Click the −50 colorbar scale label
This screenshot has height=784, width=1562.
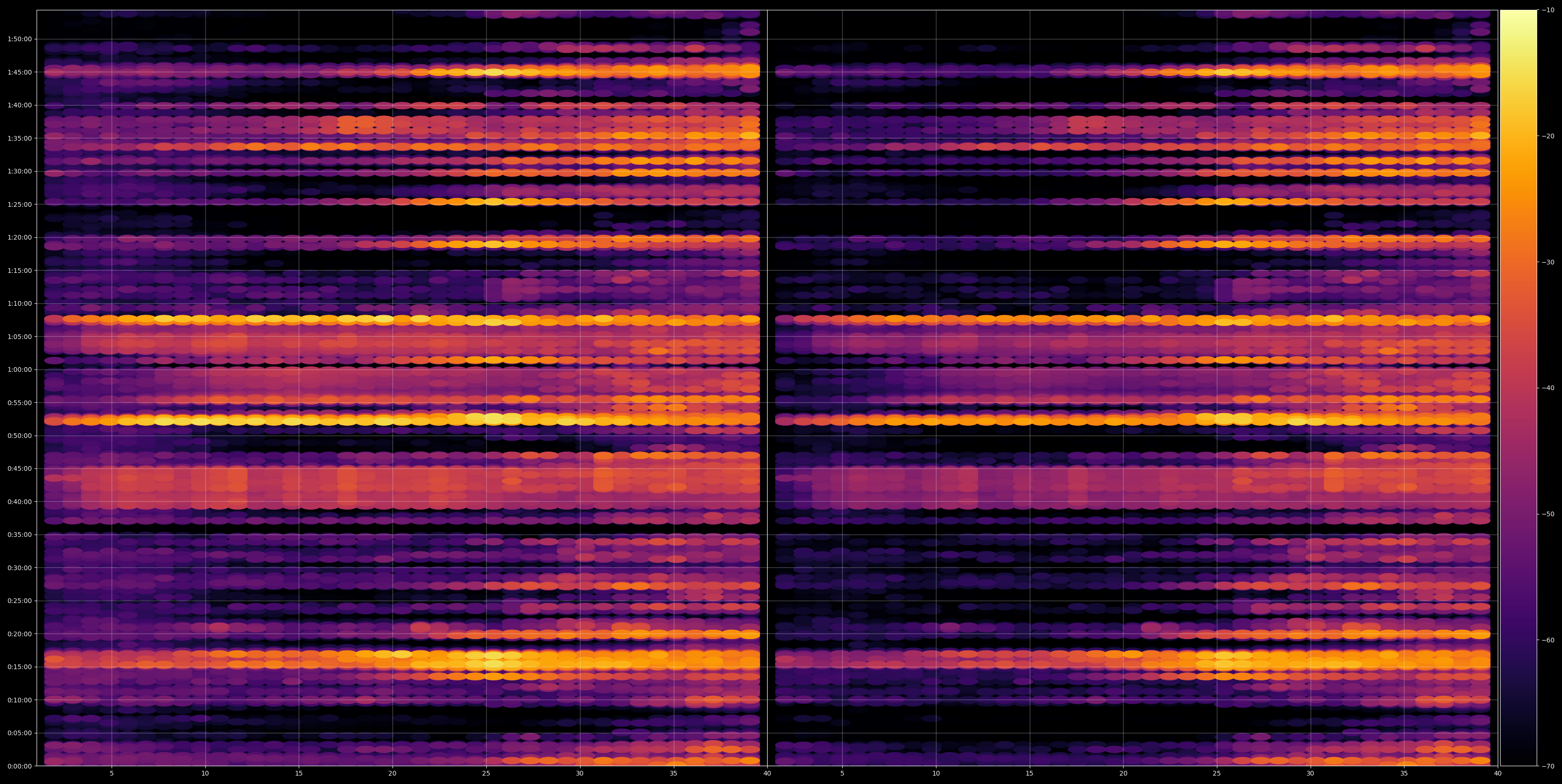click(1548, 514)
